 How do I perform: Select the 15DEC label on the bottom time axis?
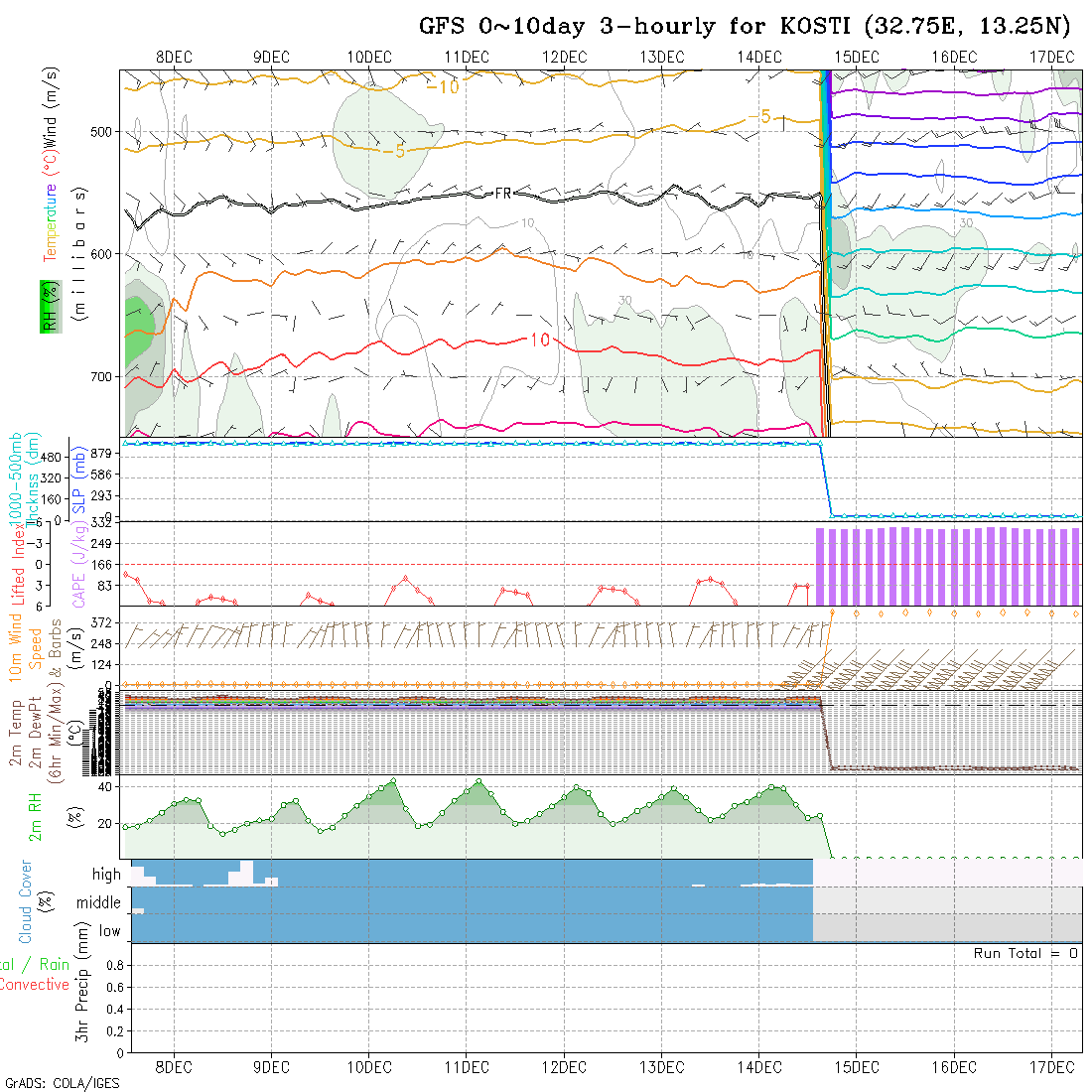[x=856, y=1066]
